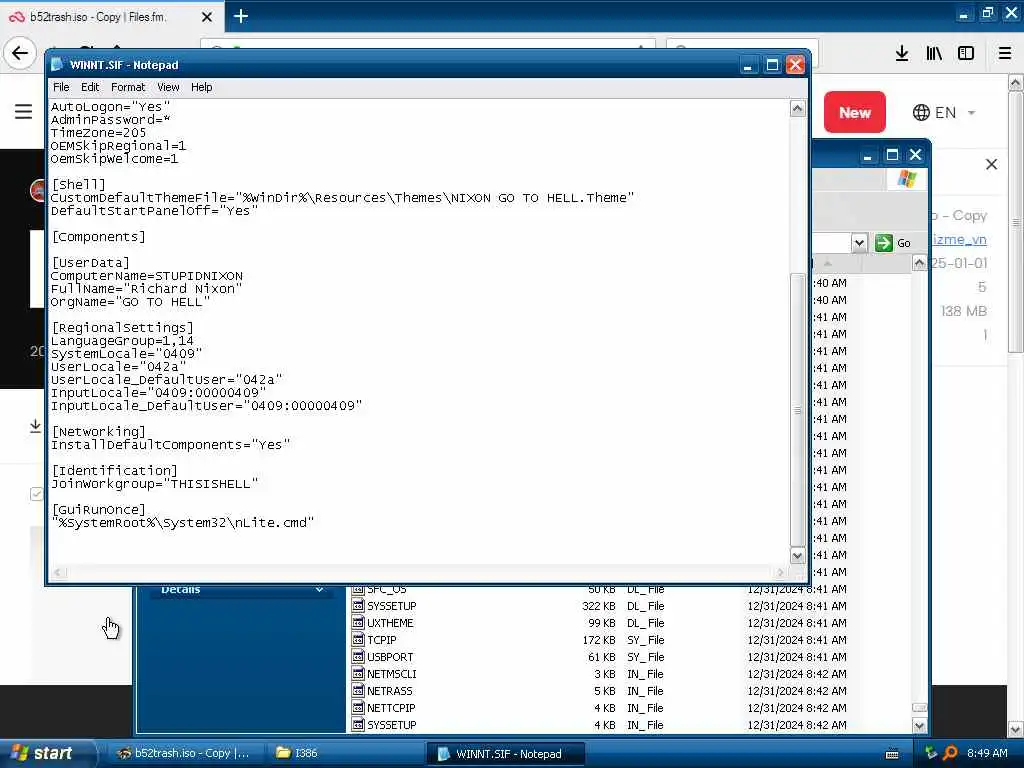Click the taskbar keyboard icon

coord(892,754)
